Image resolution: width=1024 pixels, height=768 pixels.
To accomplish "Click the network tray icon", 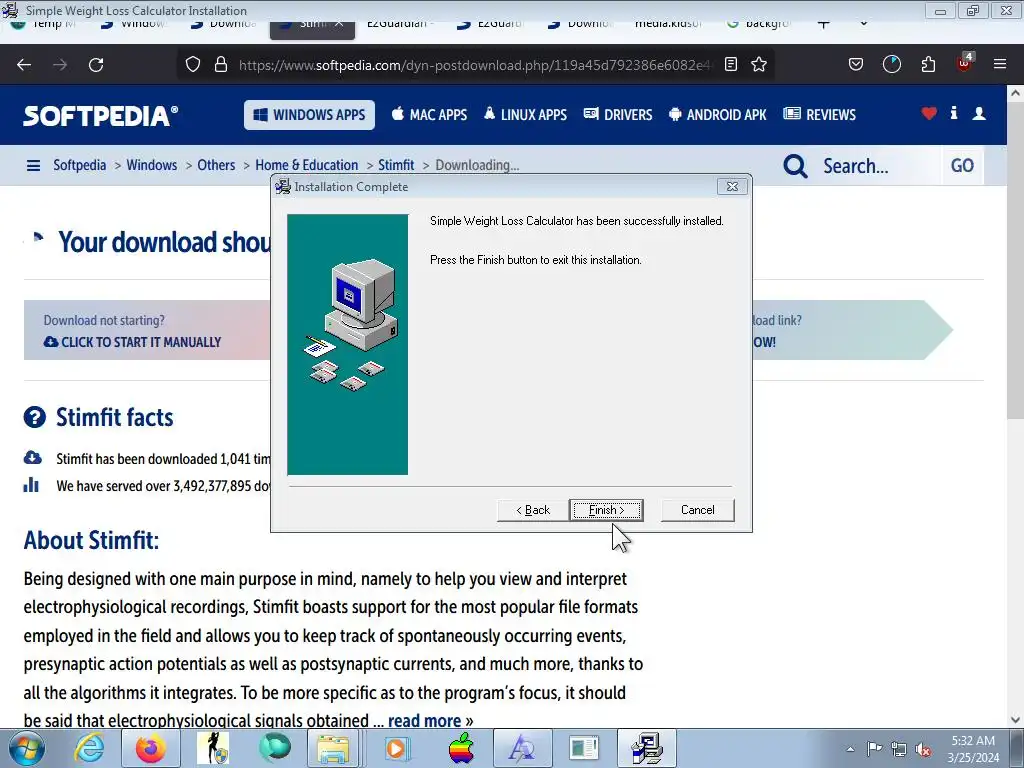I will pyautogui.click(x=899, y=750).
